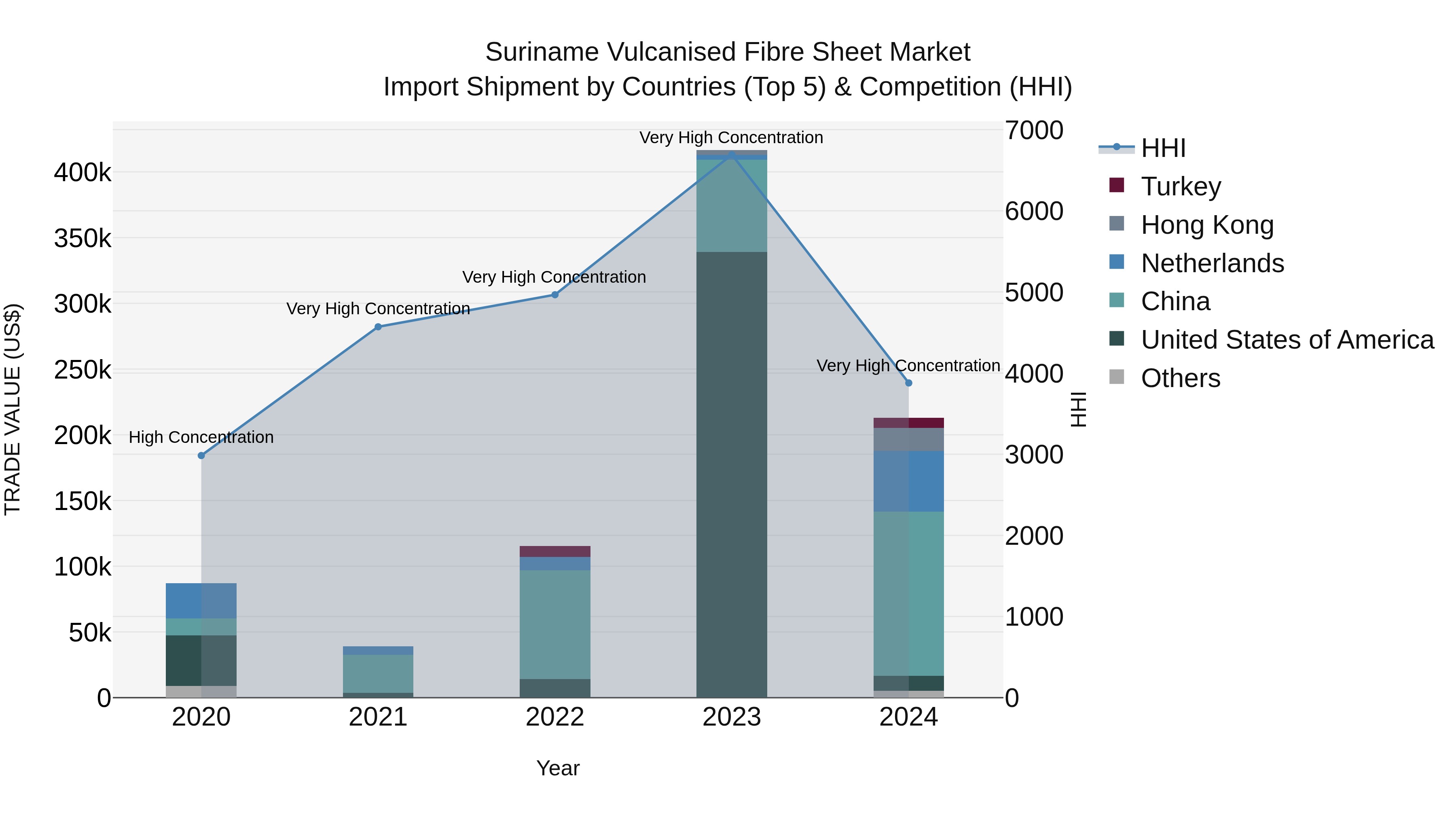Viewport: 1456px width, 819px height.
Task: Toggle United States of America legend entry
Action: pos(1272,340)
